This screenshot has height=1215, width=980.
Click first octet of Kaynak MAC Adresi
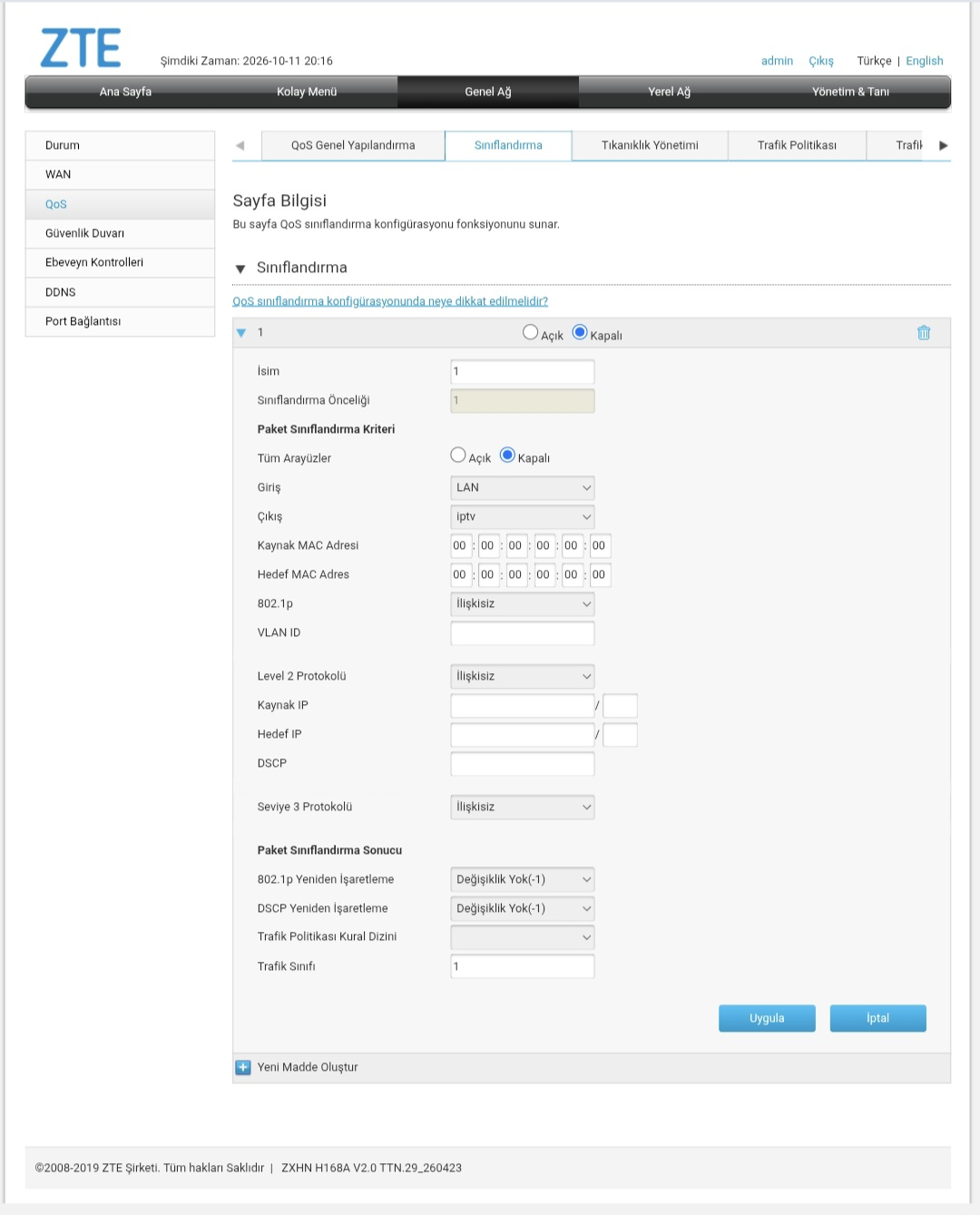[x=461, y=546]
